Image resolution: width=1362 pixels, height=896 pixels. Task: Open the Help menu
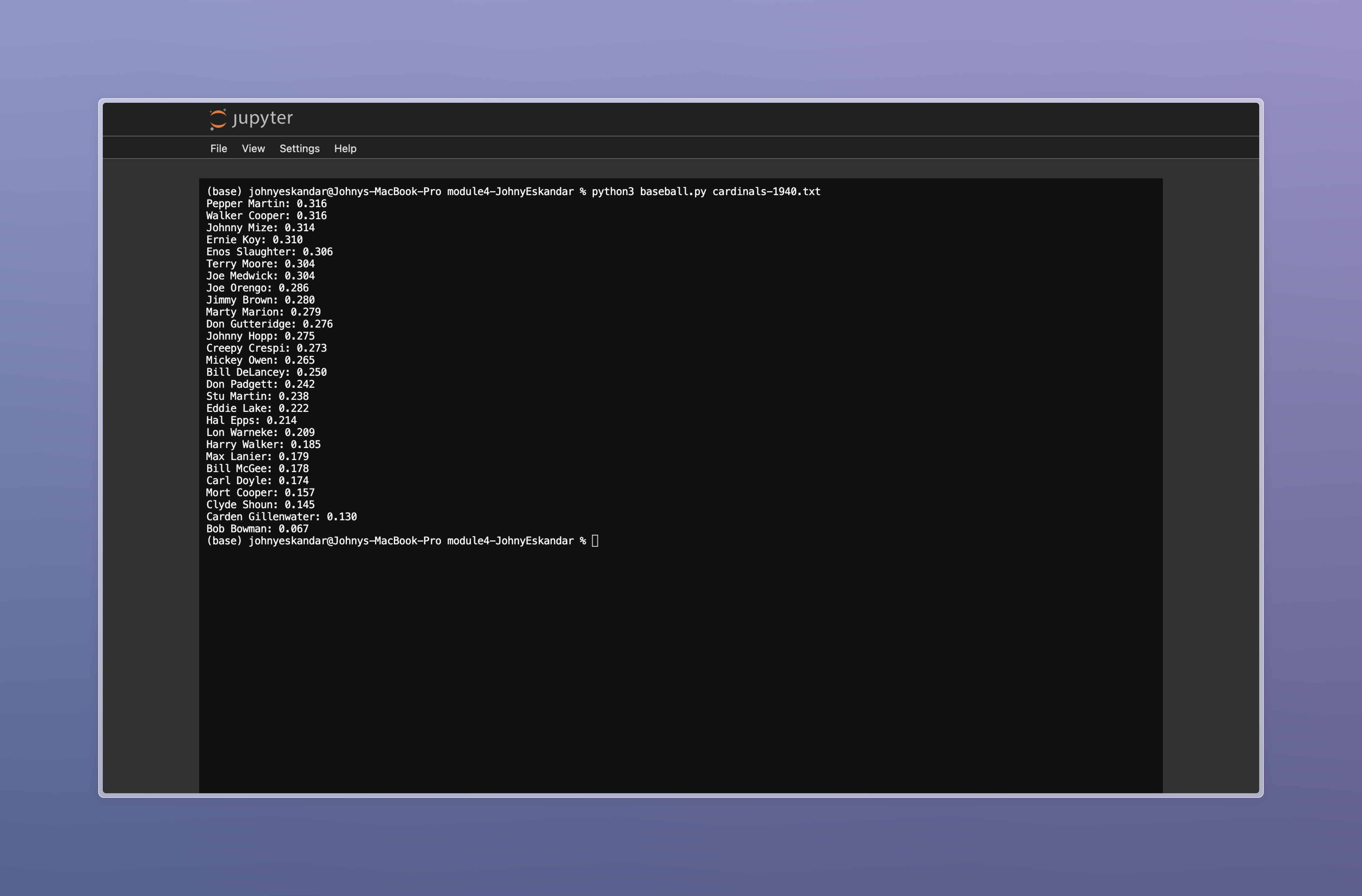click(x=345, y=149)
